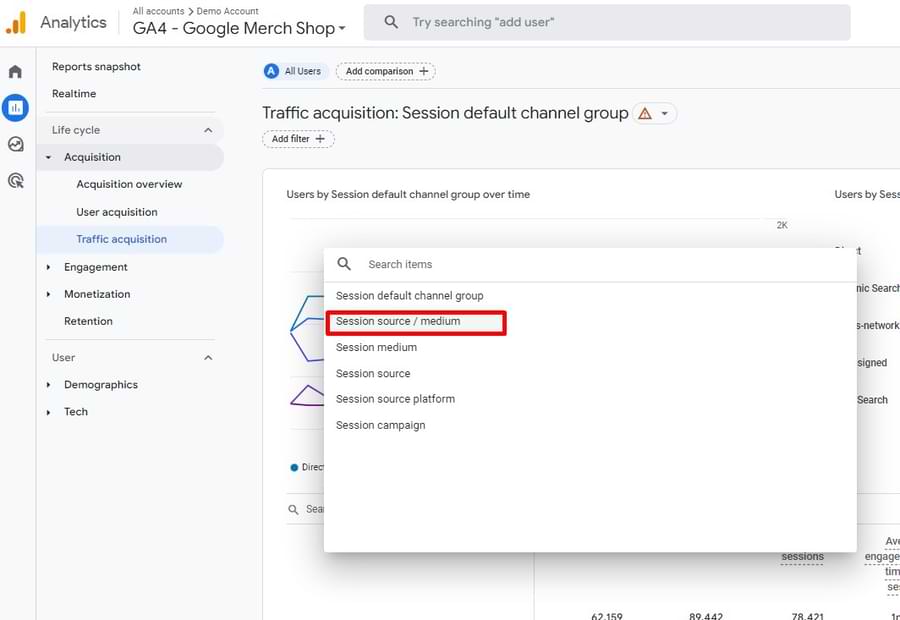900x620 pixels.
Task: Choose Session source platform option
Action: (x=590, y=399)
